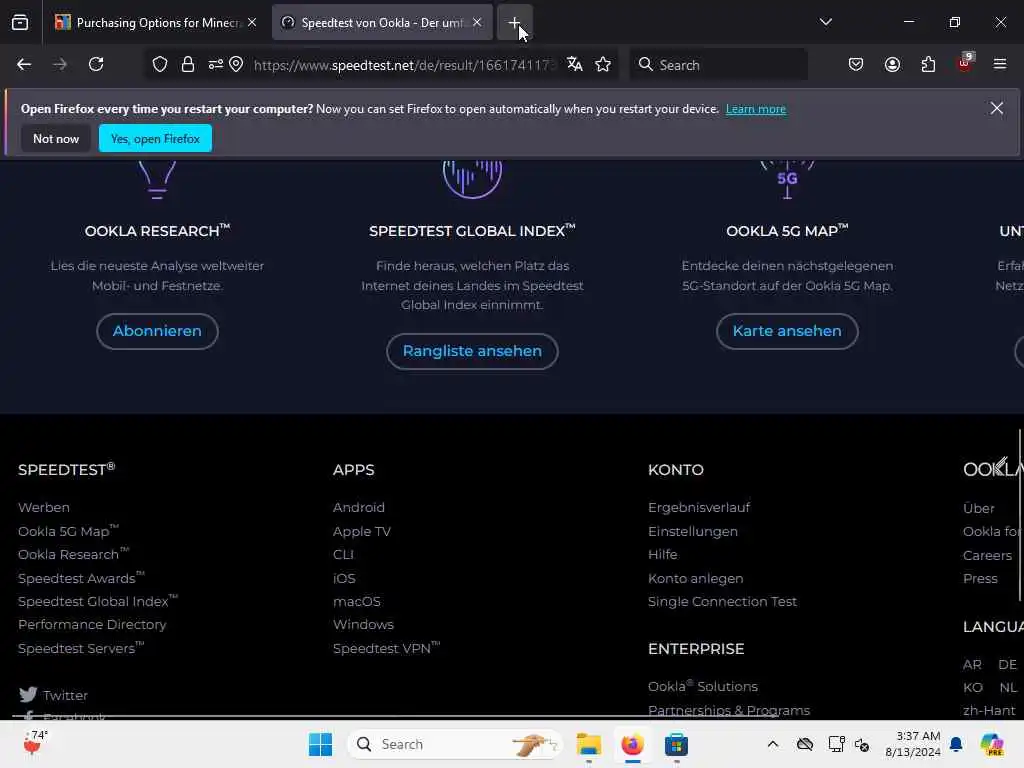Open site permissions icon in address bar
The width and height of the screenshot is (1024, 768).
tap(216, 64)
